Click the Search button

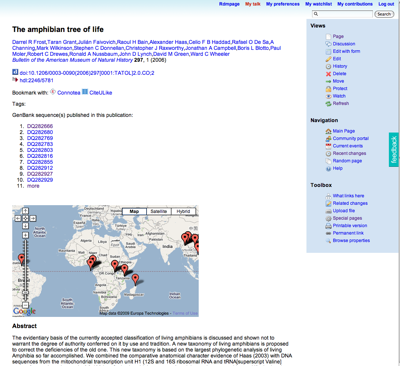coord(384,14)
